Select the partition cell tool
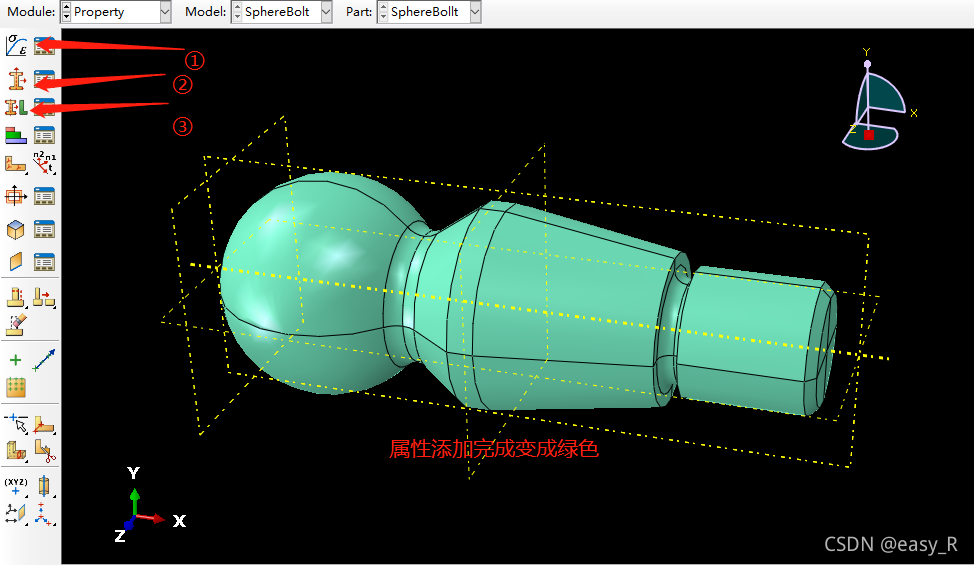 pos(16,452)
